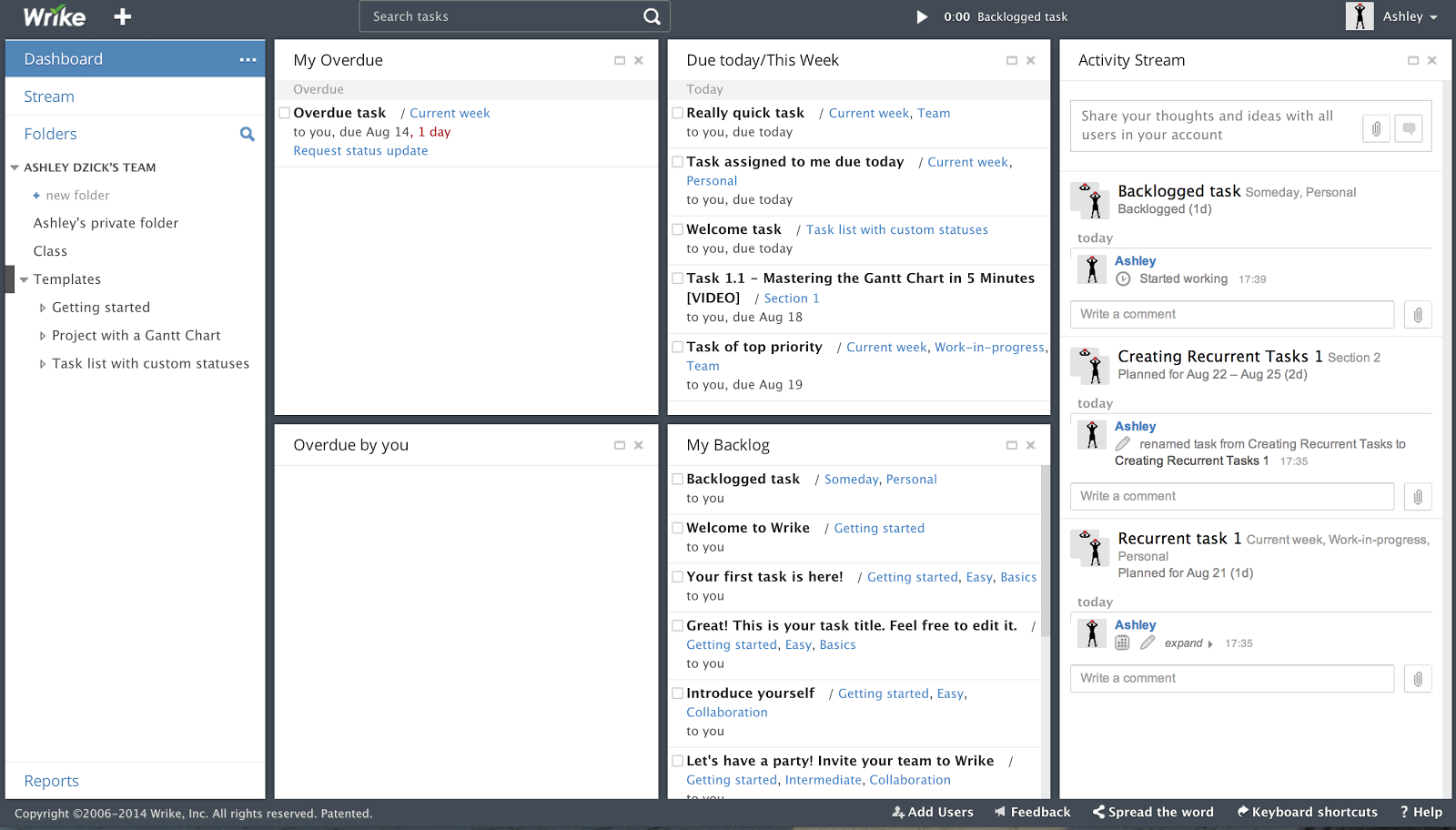Image resolution: width=1456 pixels, height=830 pixels.
Task: Click Request status update link
Action: point(360,151)
